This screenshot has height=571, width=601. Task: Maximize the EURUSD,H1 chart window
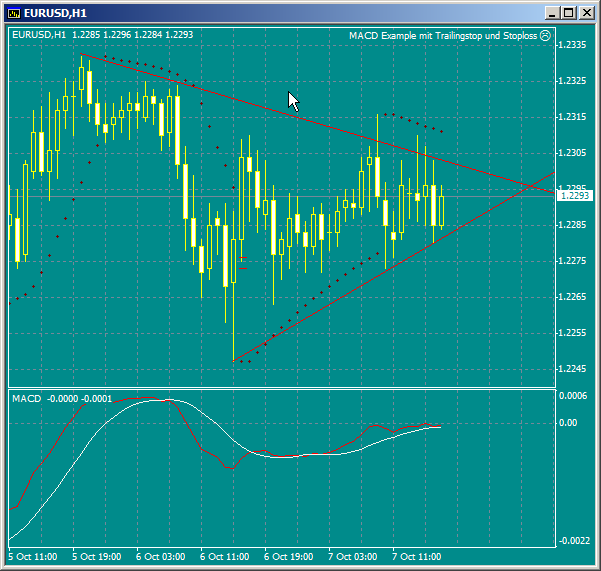click(x=569, y=12)
